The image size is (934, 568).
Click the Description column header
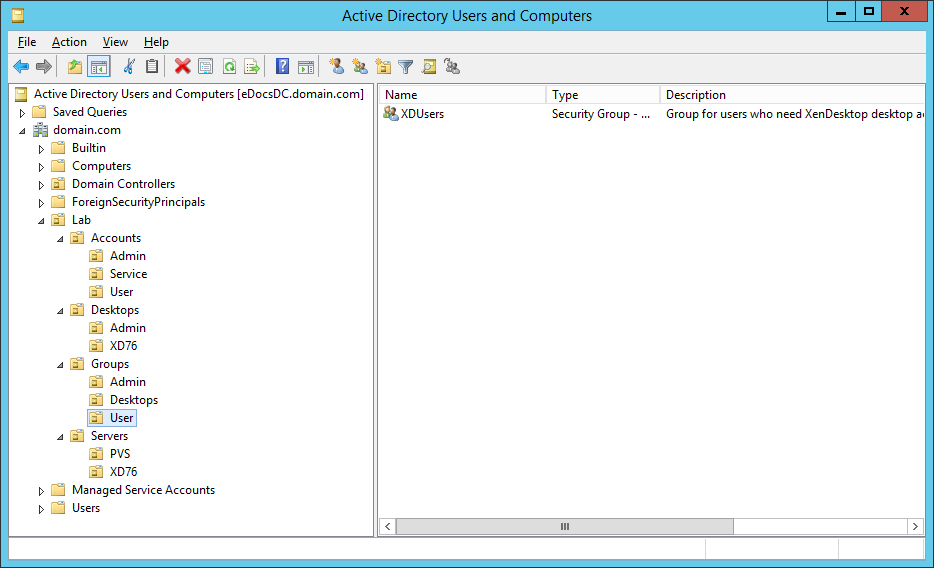click(x=790, y=95)
